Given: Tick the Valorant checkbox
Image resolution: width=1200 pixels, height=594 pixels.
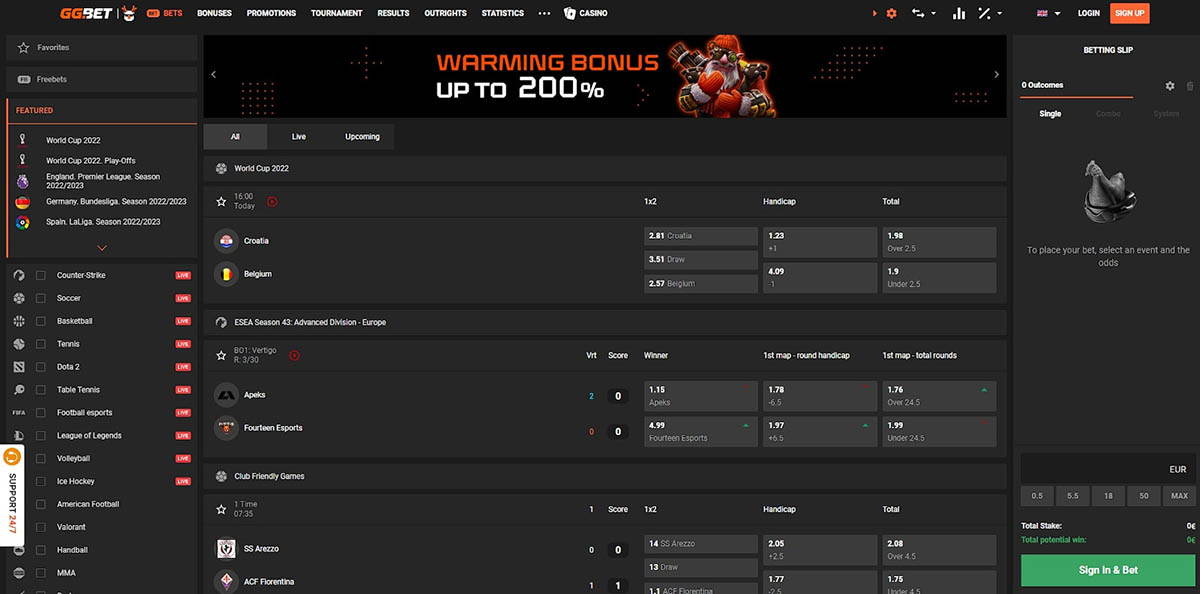Looking at the screenshot, I should click(x=41, y=527).
